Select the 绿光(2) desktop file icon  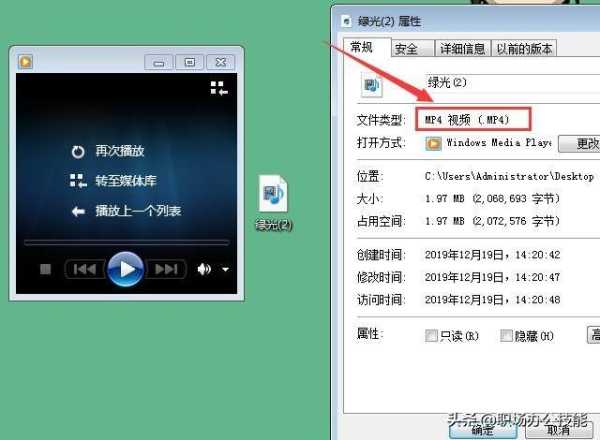(x=273, y=203)
